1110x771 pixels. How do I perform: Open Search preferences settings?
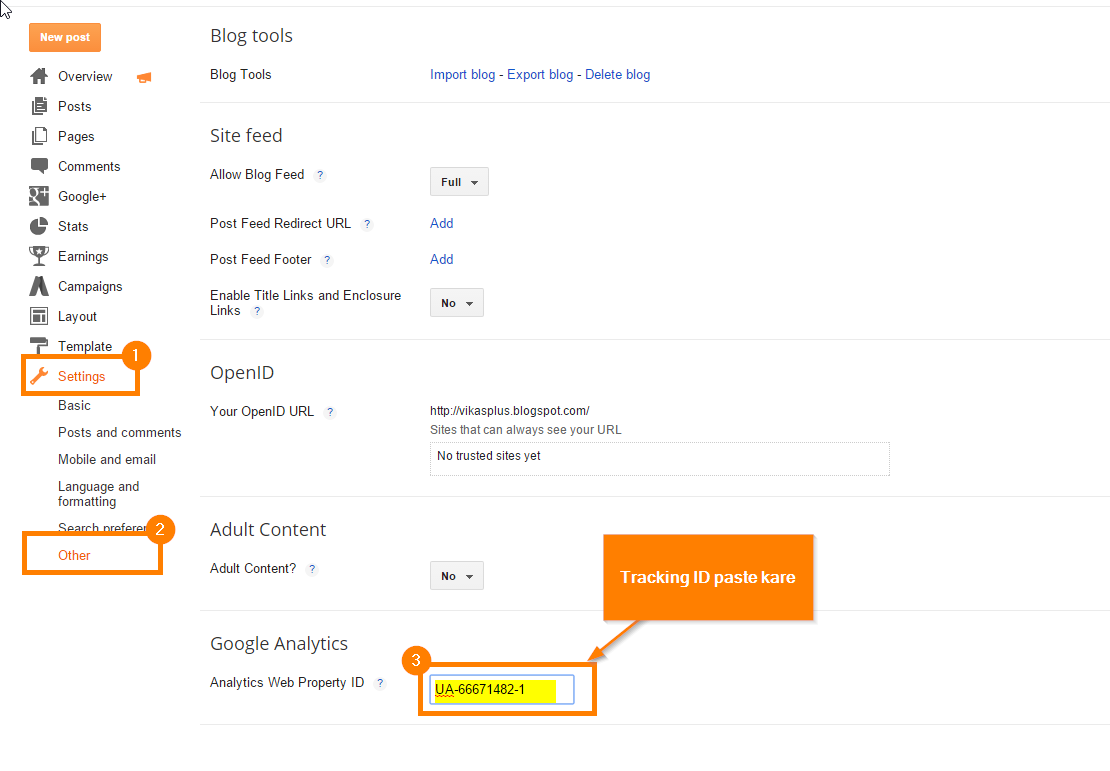102,527
